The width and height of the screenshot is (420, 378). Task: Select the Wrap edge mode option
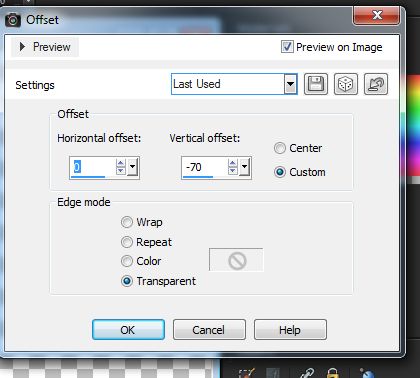pos(127,222)
